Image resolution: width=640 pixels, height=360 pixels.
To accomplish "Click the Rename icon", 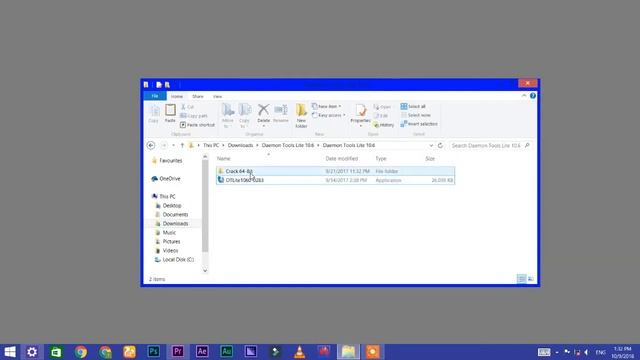I will pyautogui.click(x=281, y=109).
